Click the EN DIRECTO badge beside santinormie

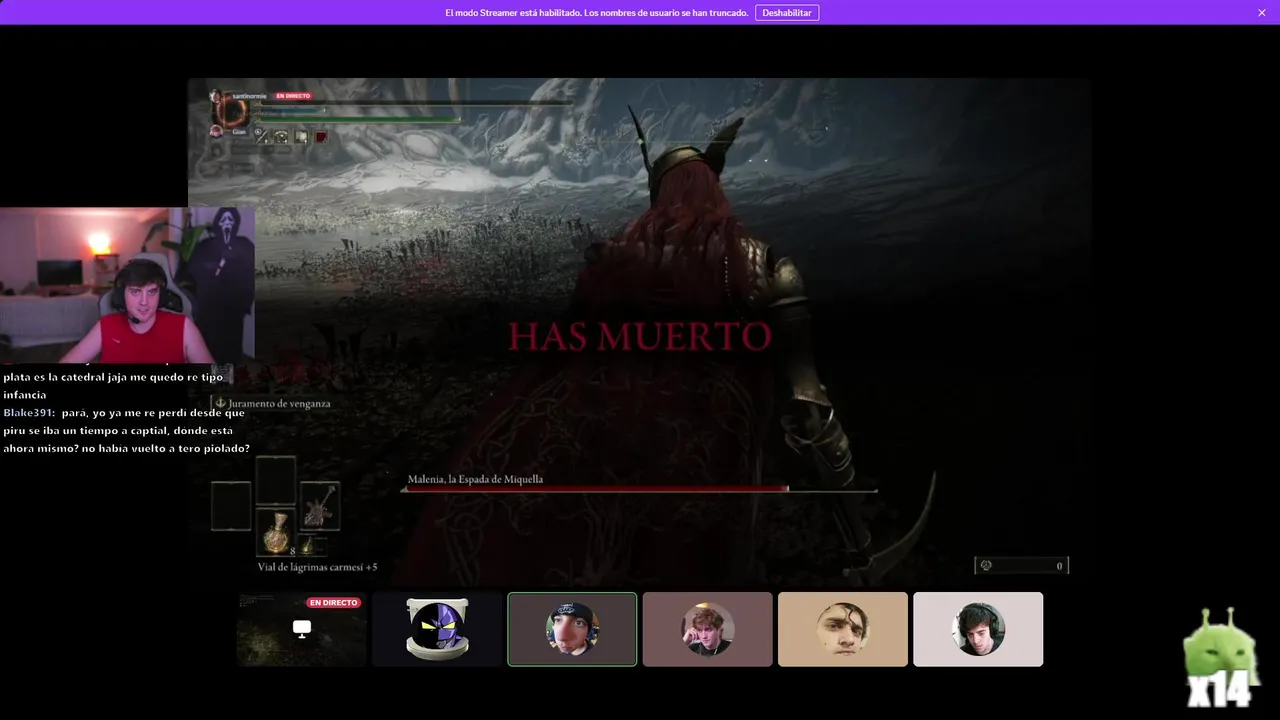[x=293, y=96]
